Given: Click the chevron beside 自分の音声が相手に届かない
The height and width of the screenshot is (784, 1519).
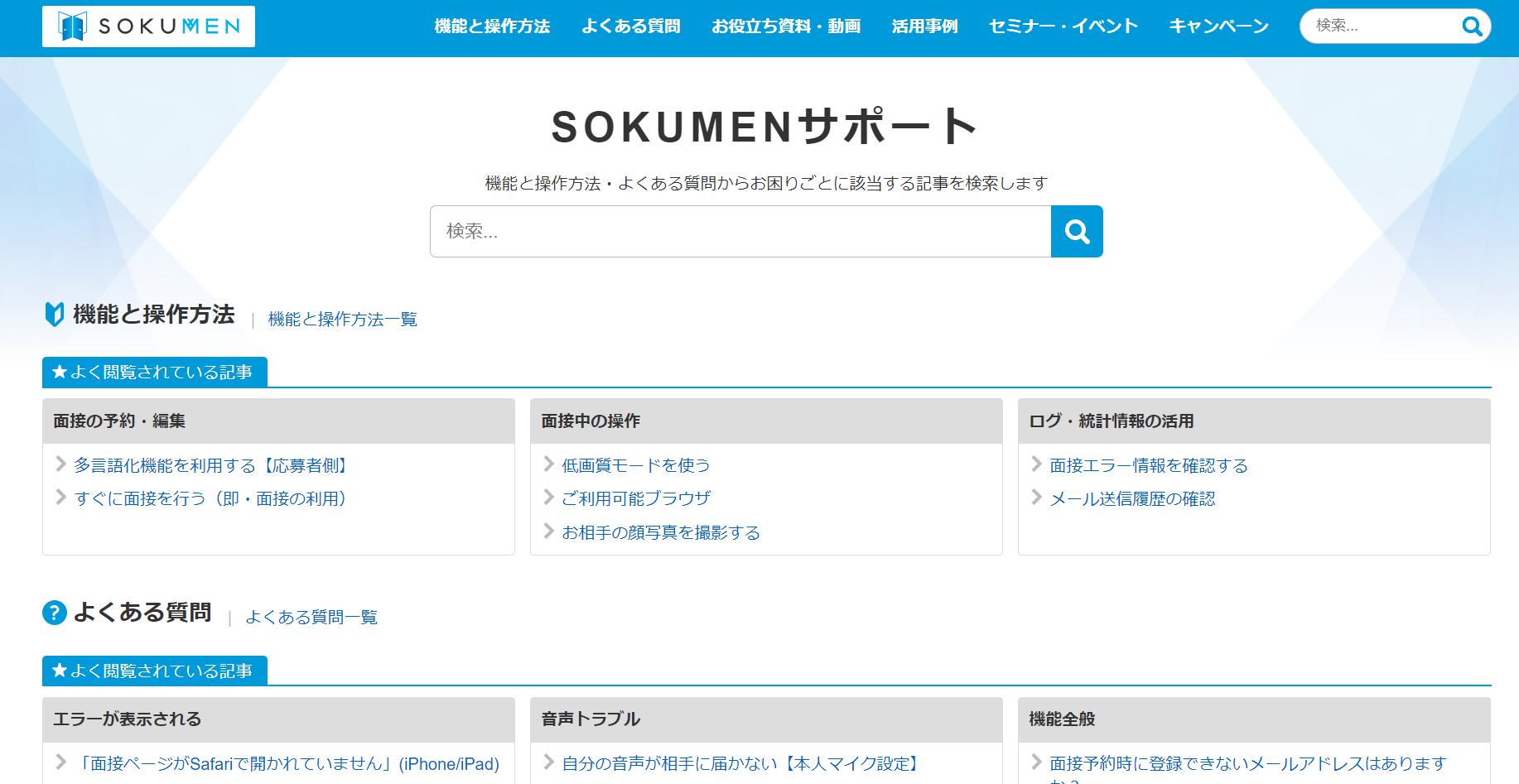Looking at the screenshot, I should click(548, 762).
